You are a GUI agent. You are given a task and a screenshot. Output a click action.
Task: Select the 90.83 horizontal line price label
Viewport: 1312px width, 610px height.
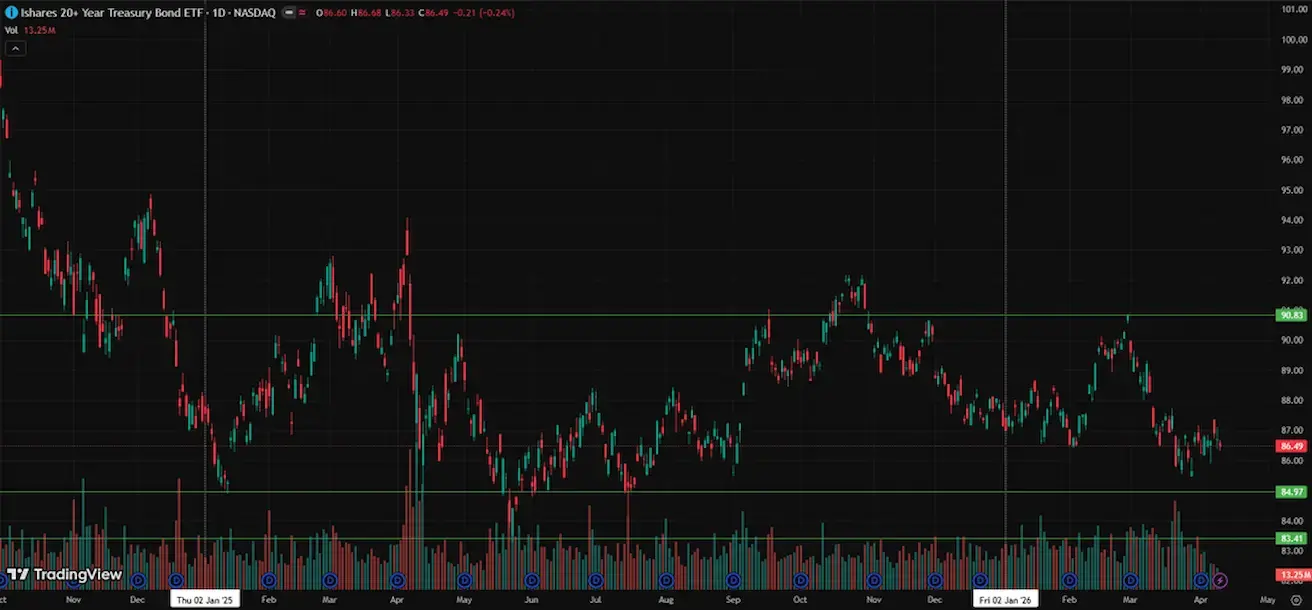pos(1292,315)
